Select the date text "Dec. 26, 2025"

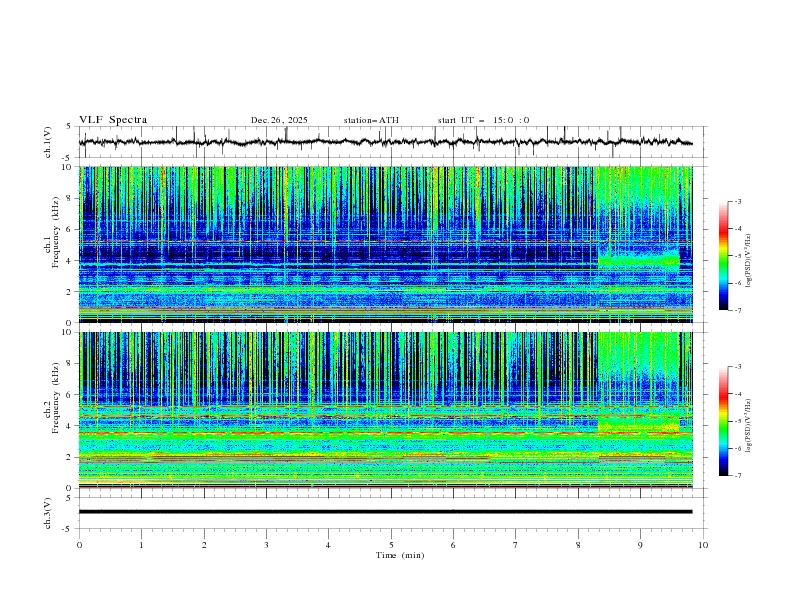coord(279,120)
